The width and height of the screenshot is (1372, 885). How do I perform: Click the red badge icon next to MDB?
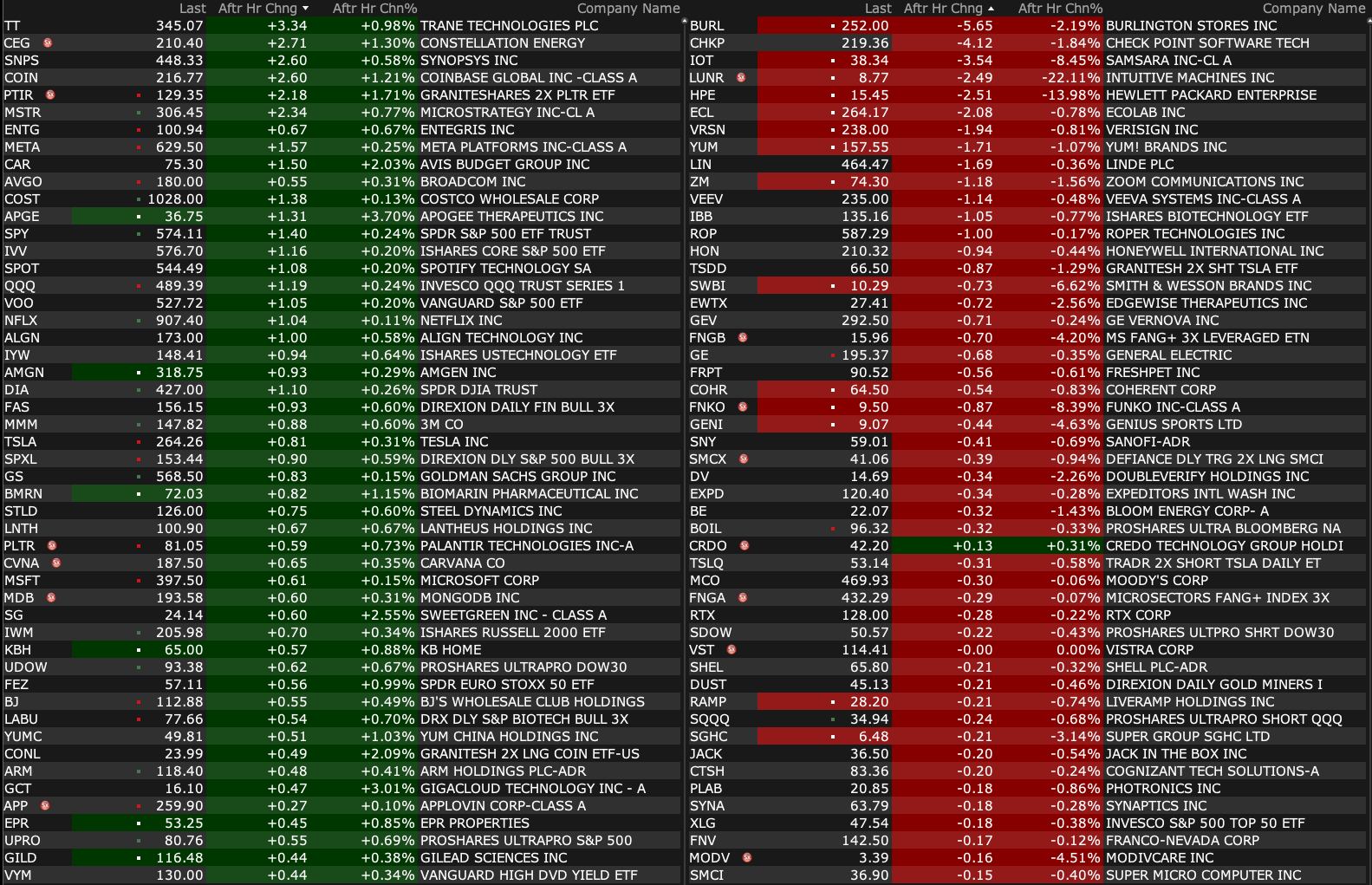[x=51, y=597]
